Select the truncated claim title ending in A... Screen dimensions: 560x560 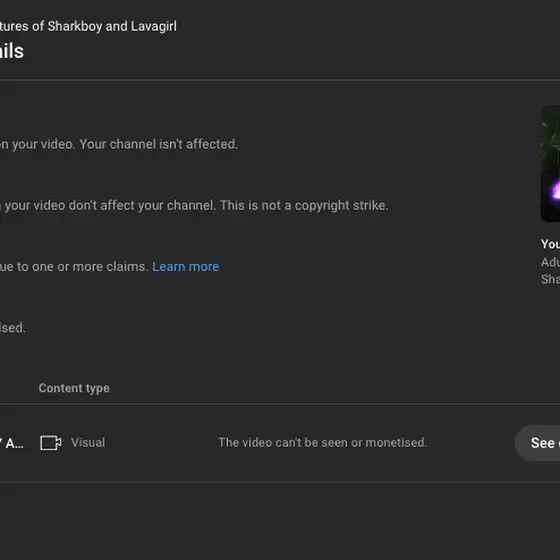pyautogui.click(x=12, y=443)
